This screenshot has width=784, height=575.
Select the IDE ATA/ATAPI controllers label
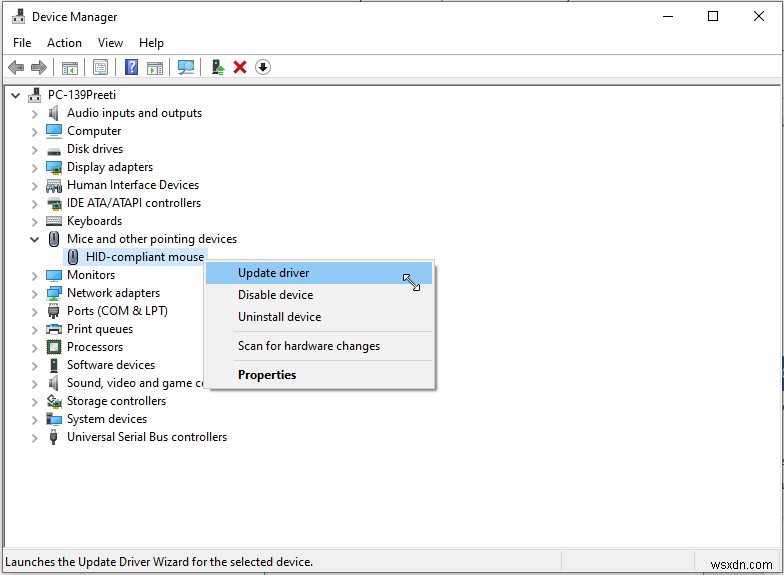click(x=134, y=203)
